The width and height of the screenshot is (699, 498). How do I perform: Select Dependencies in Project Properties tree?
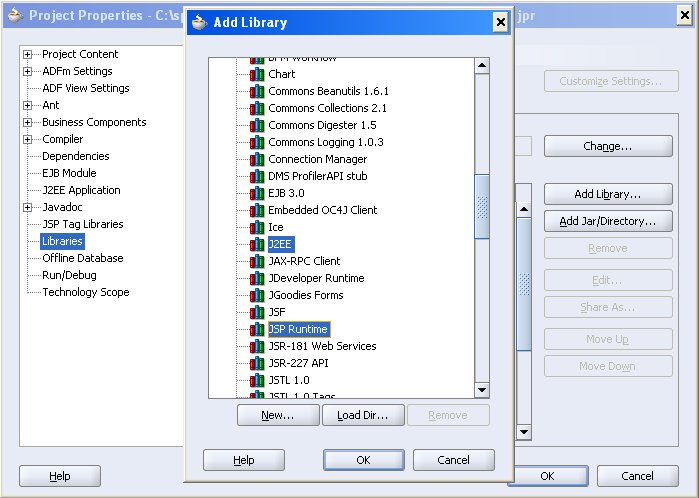[x=76, y=156]
